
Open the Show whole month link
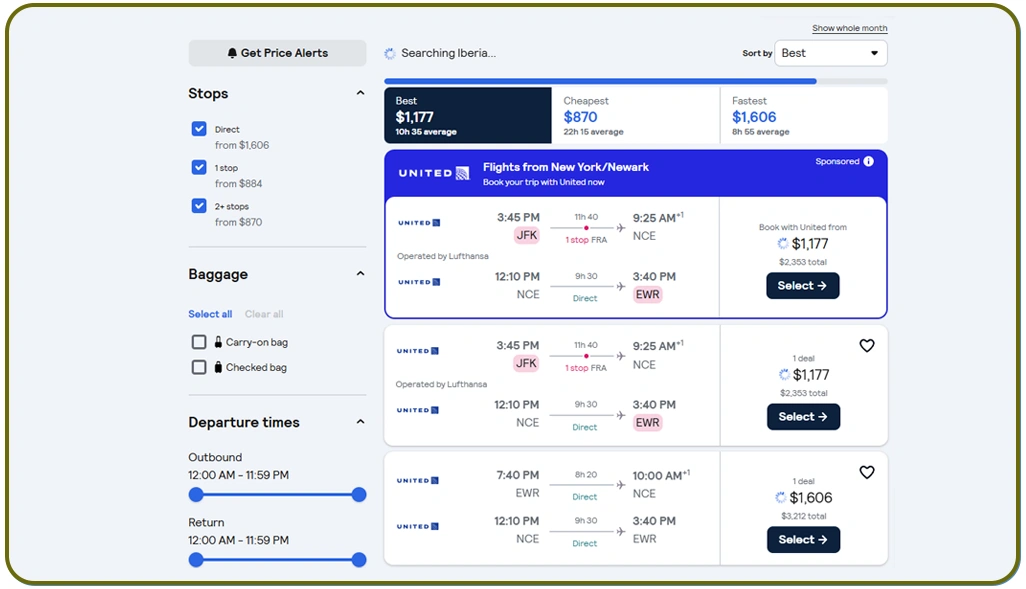pos(849,29)
